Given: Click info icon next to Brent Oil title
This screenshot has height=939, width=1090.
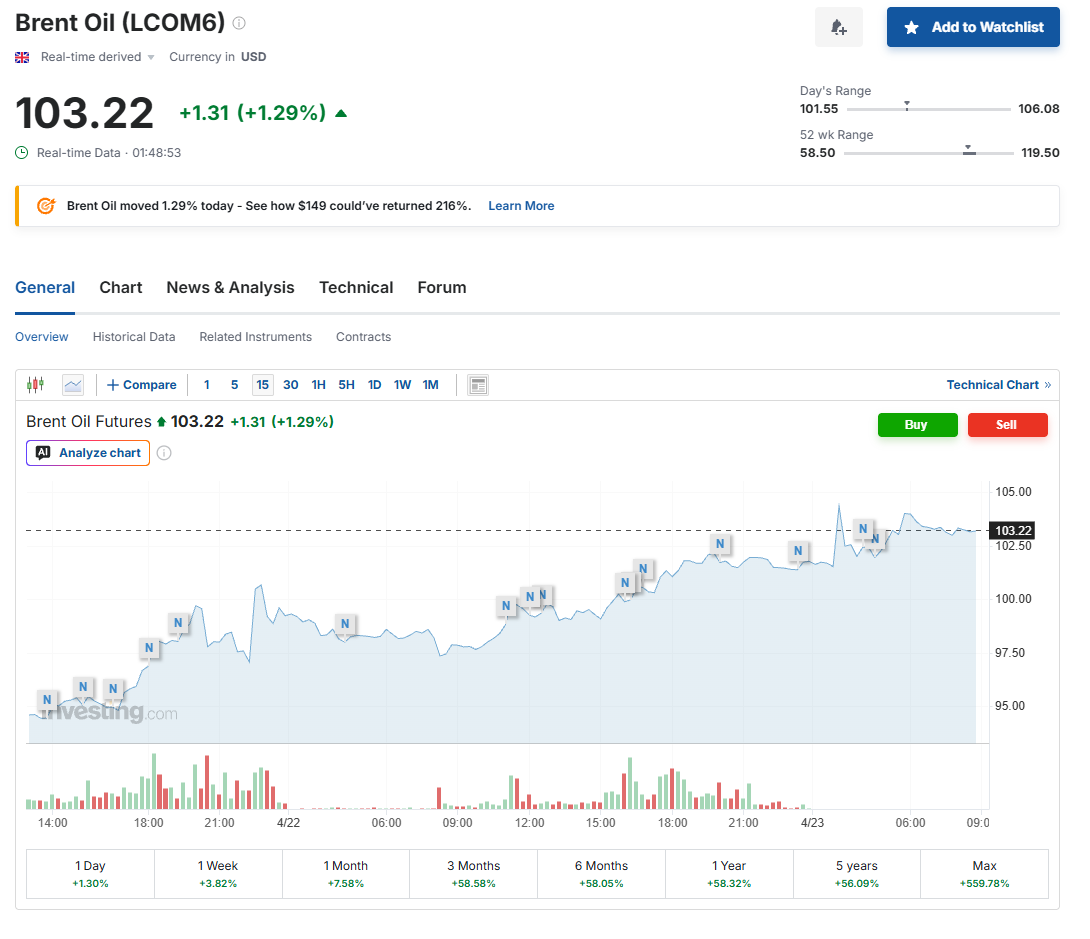Looking at the screenshot, I should pyautogui.click(x=239, y=23).
